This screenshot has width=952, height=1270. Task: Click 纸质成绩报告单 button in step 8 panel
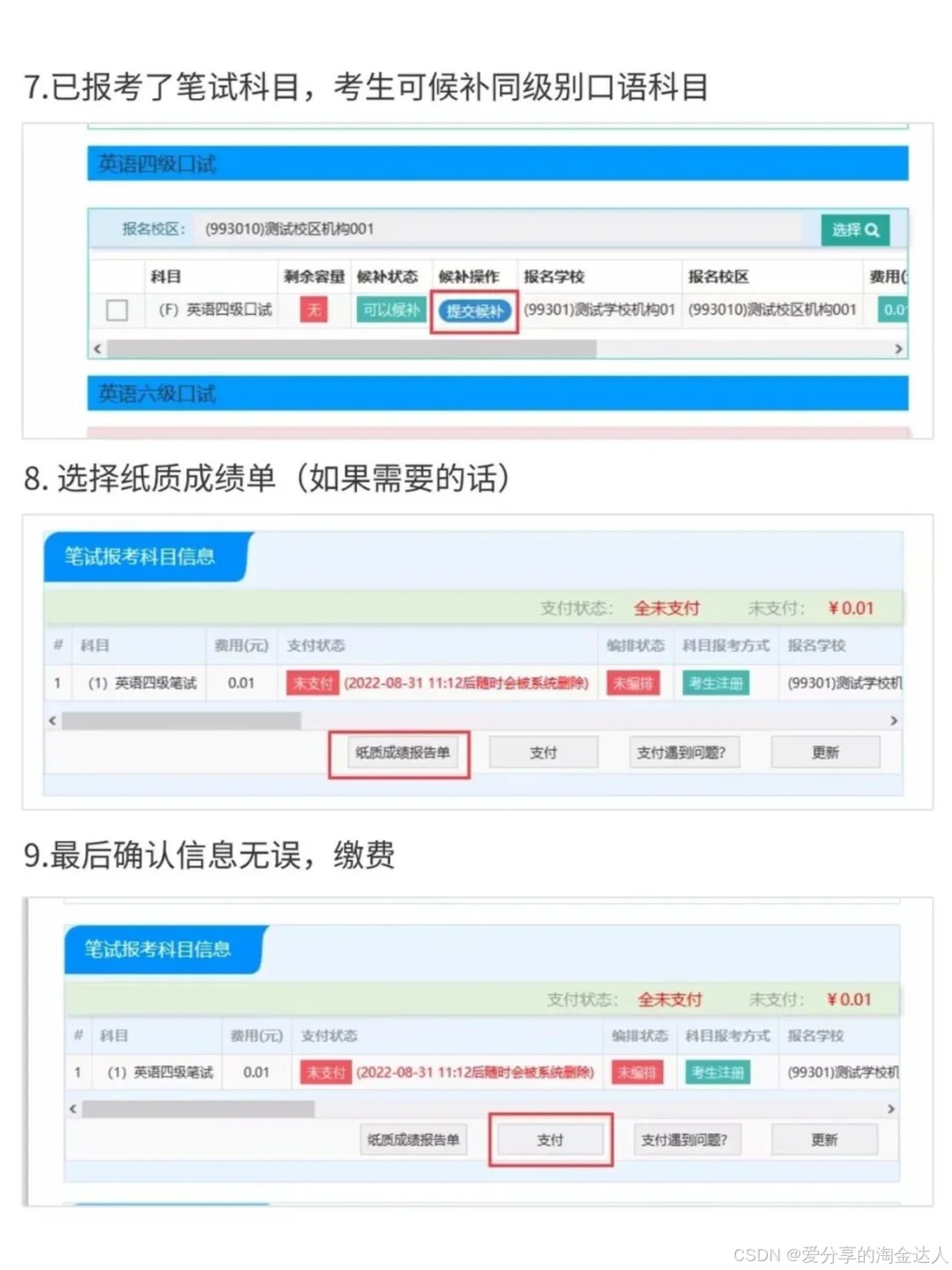pyautogui.click(x=403, y=753)
